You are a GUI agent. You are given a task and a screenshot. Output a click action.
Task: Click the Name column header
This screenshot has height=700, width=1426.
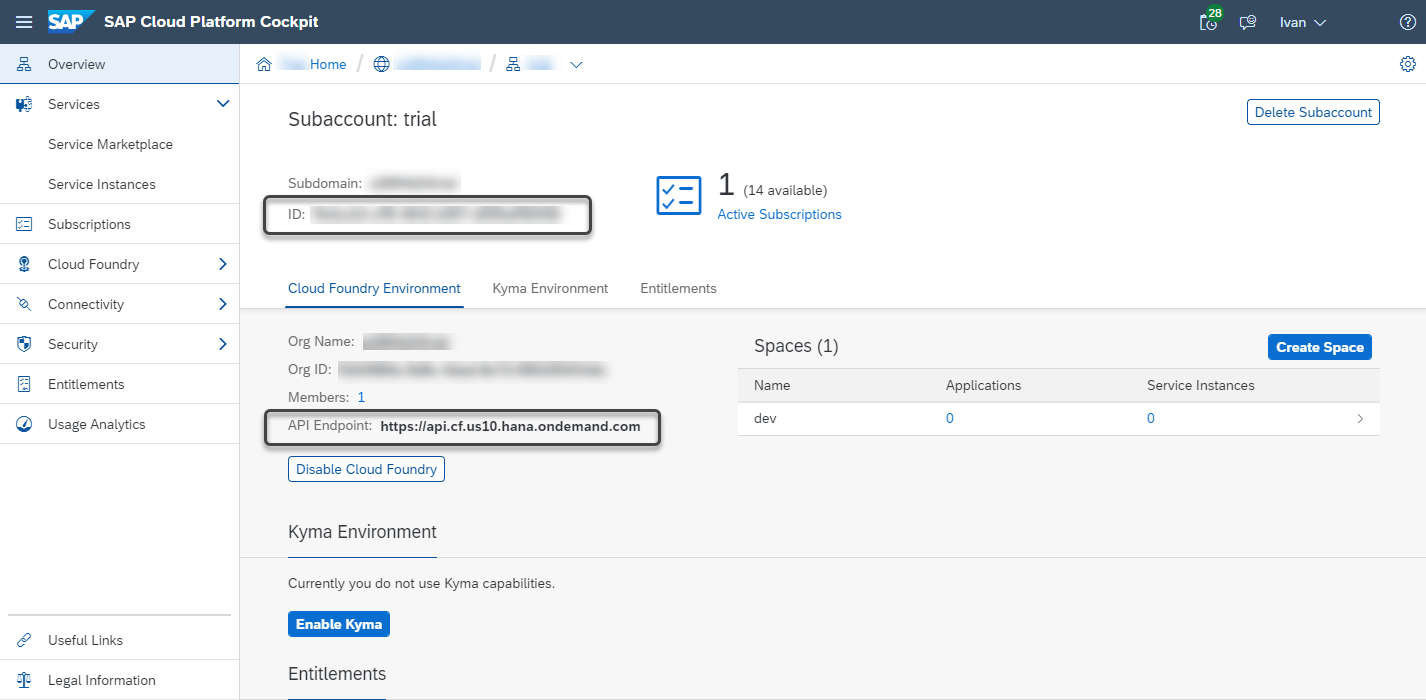(772, 385)
